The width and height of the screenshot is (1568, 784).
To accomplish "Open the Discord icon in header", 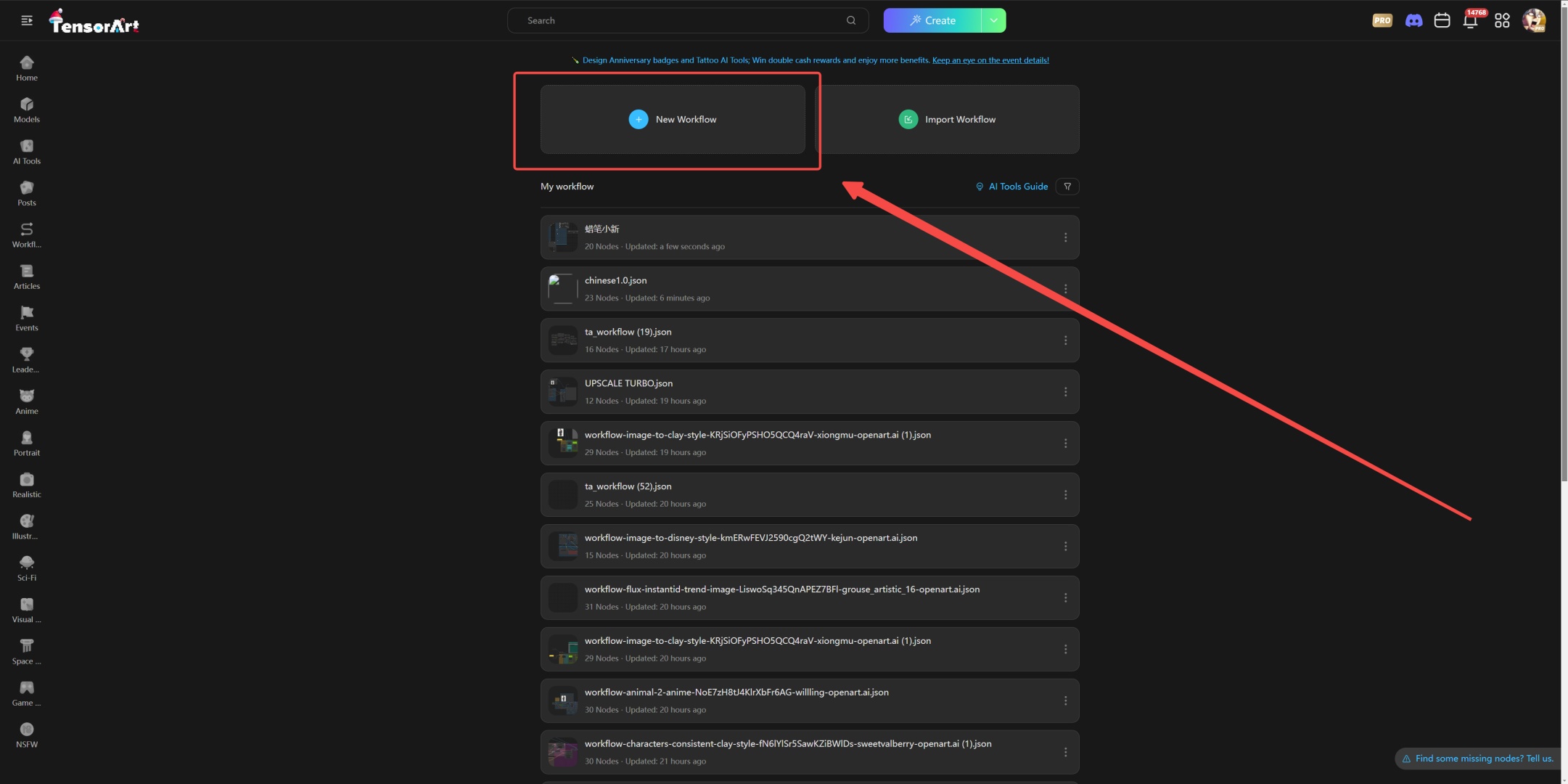I will pyautogui.click(x=1413, y=20).
